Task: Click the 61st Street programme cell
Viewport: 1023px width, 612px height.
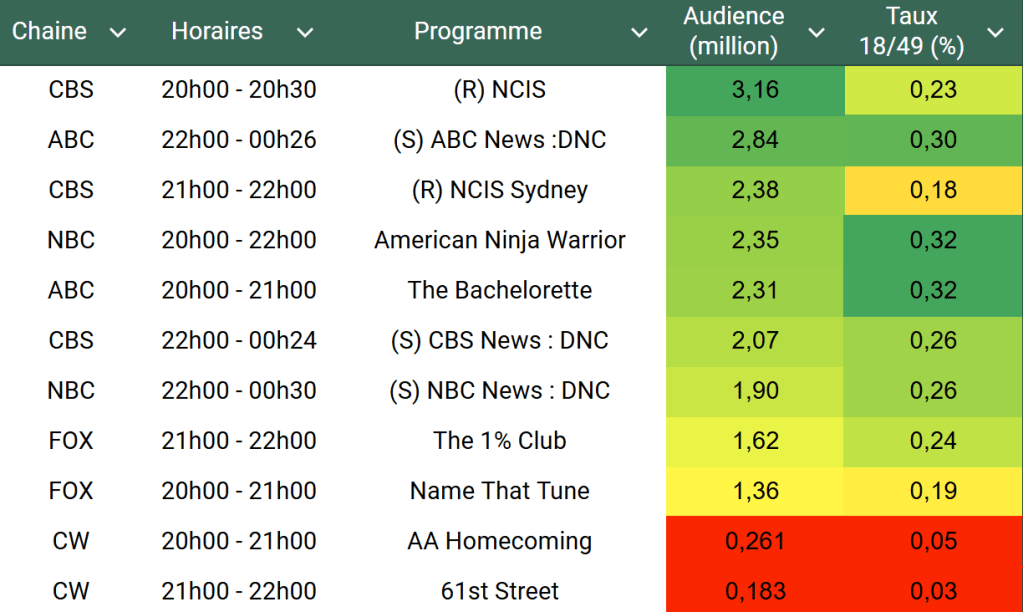Action: pos(499,591)
